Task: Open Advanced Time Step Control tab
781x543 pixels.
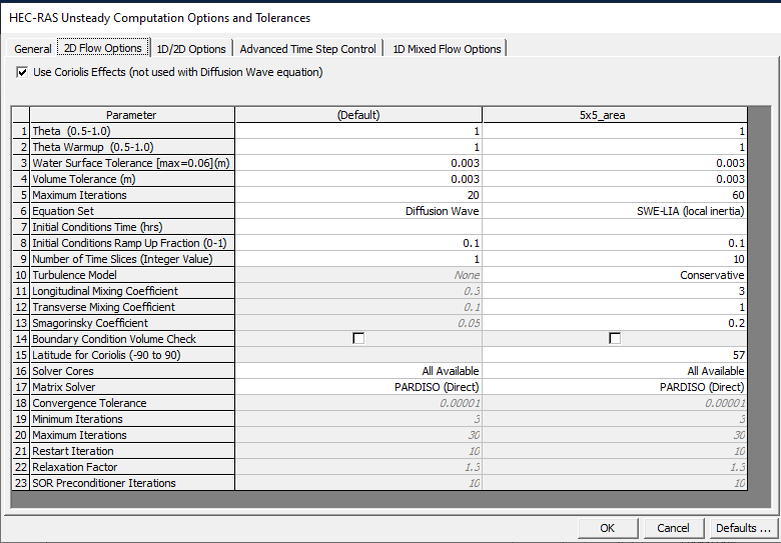Action: 308,49
